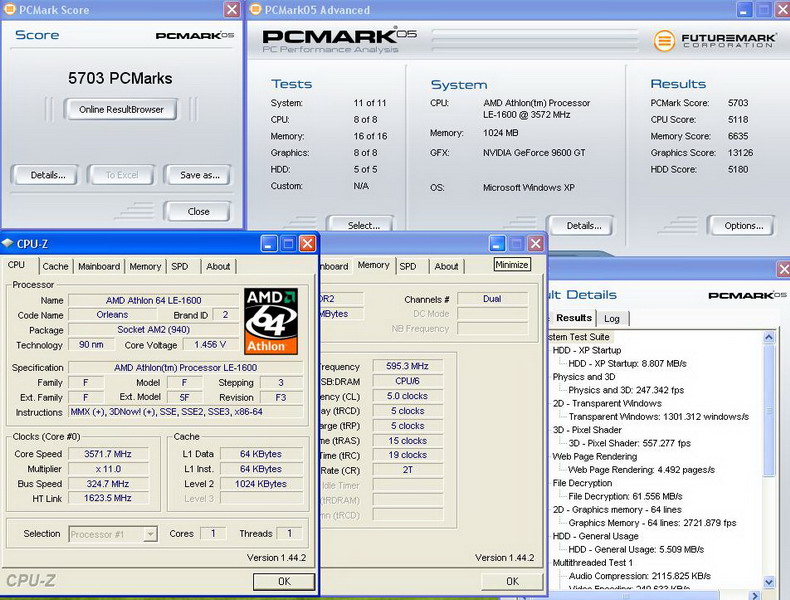Click PCMark05 Advanced window title icon
Screen dimensions: 790x600
(x=256, y=10)
